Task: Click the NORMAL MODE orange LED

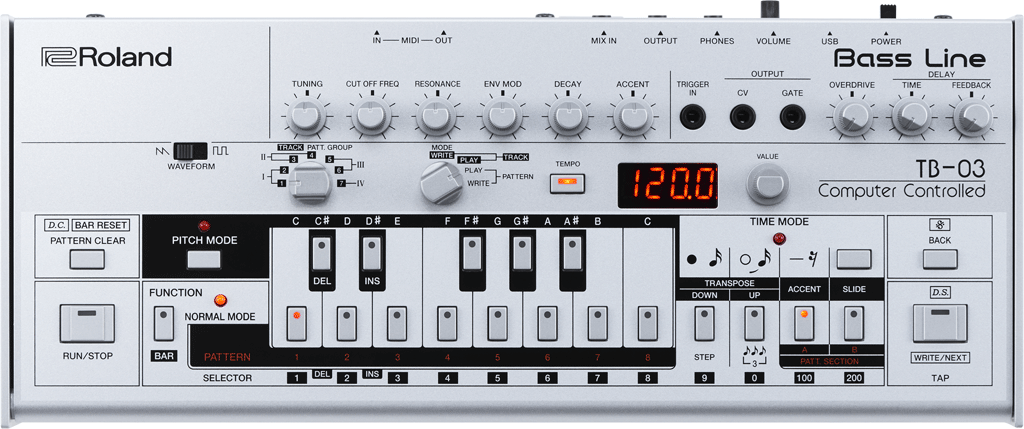Action: 221,301
